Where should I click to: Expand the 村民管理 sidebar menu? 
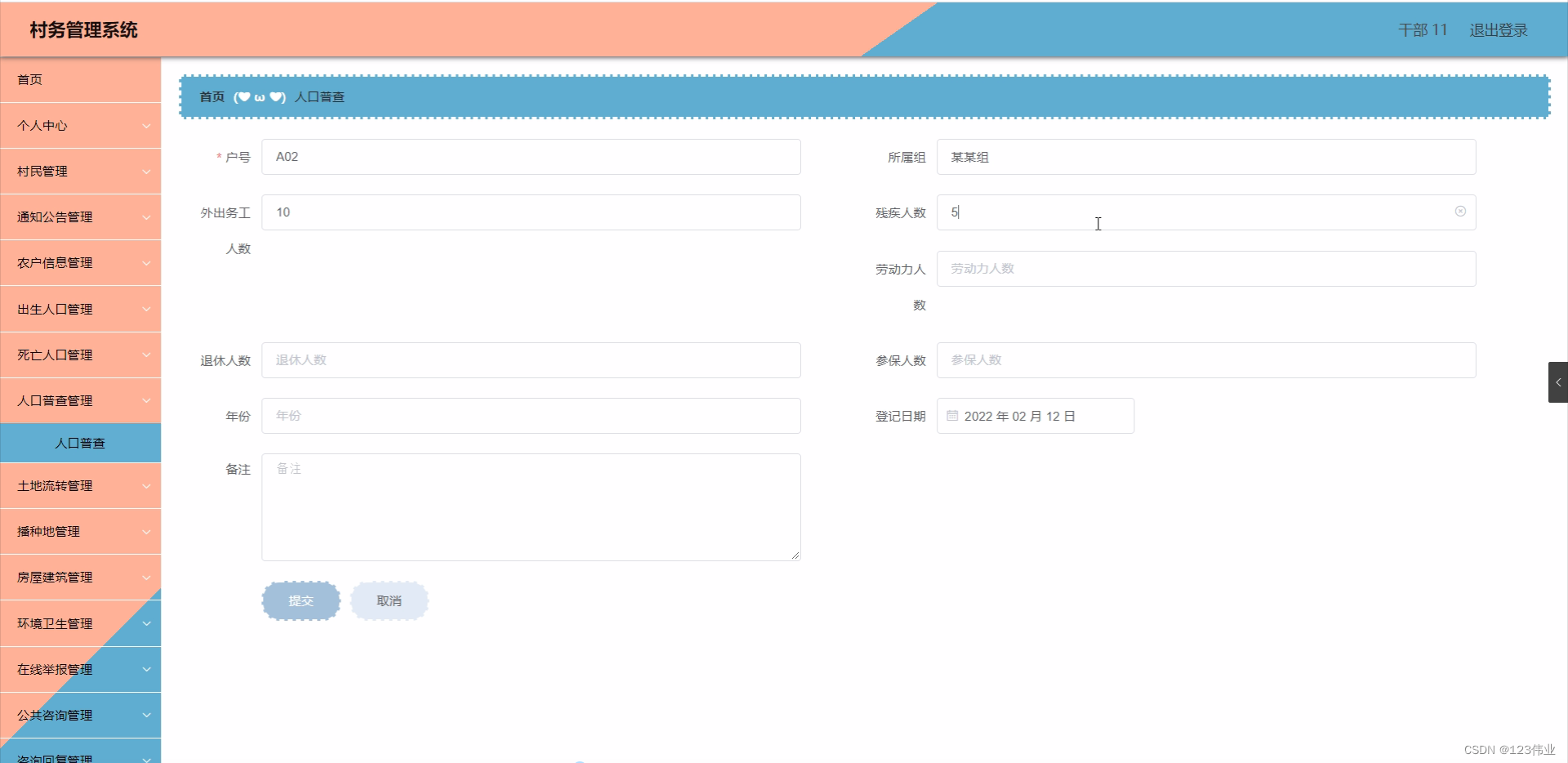(x=80, y=171)
